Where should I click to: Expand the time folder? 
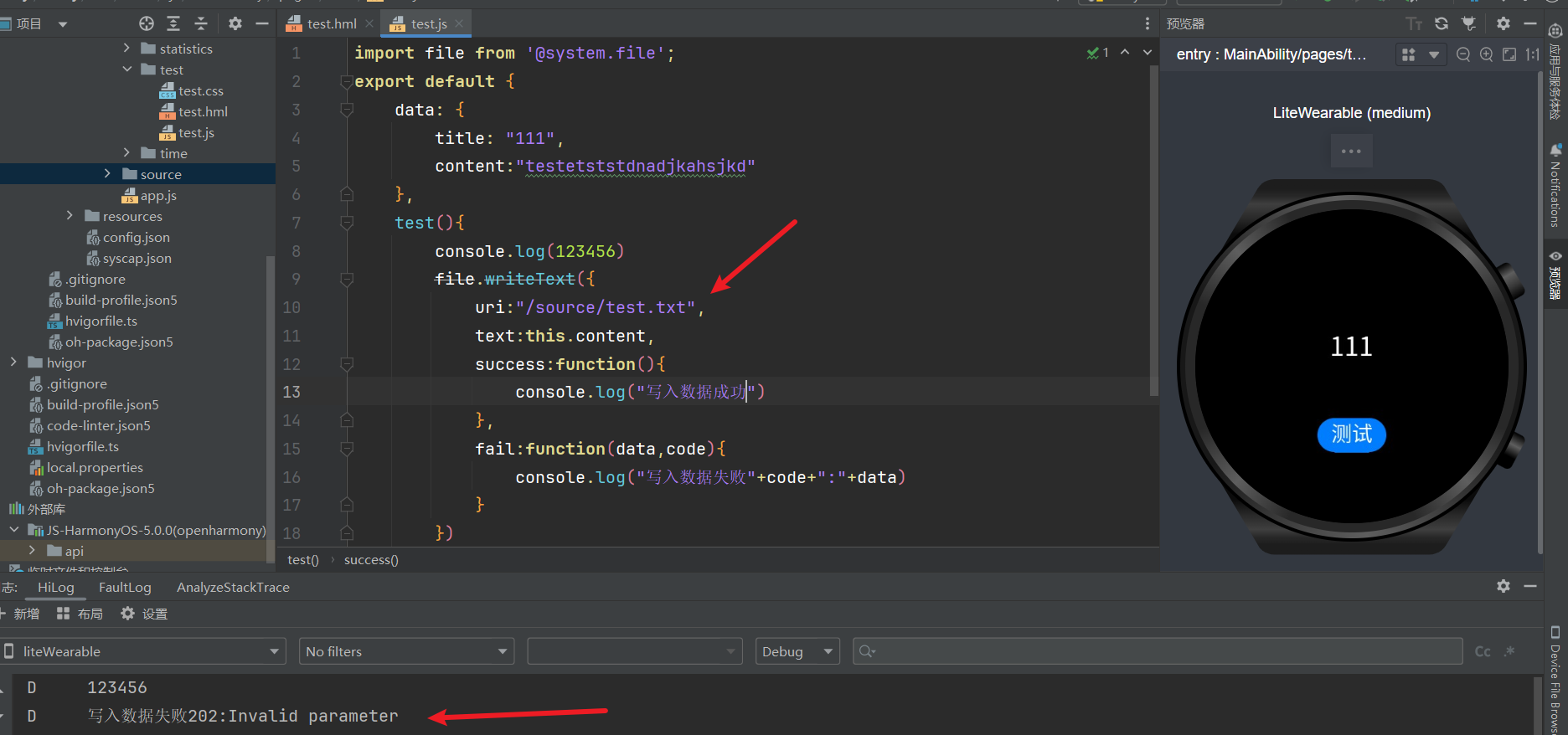(x=126, y=153)
